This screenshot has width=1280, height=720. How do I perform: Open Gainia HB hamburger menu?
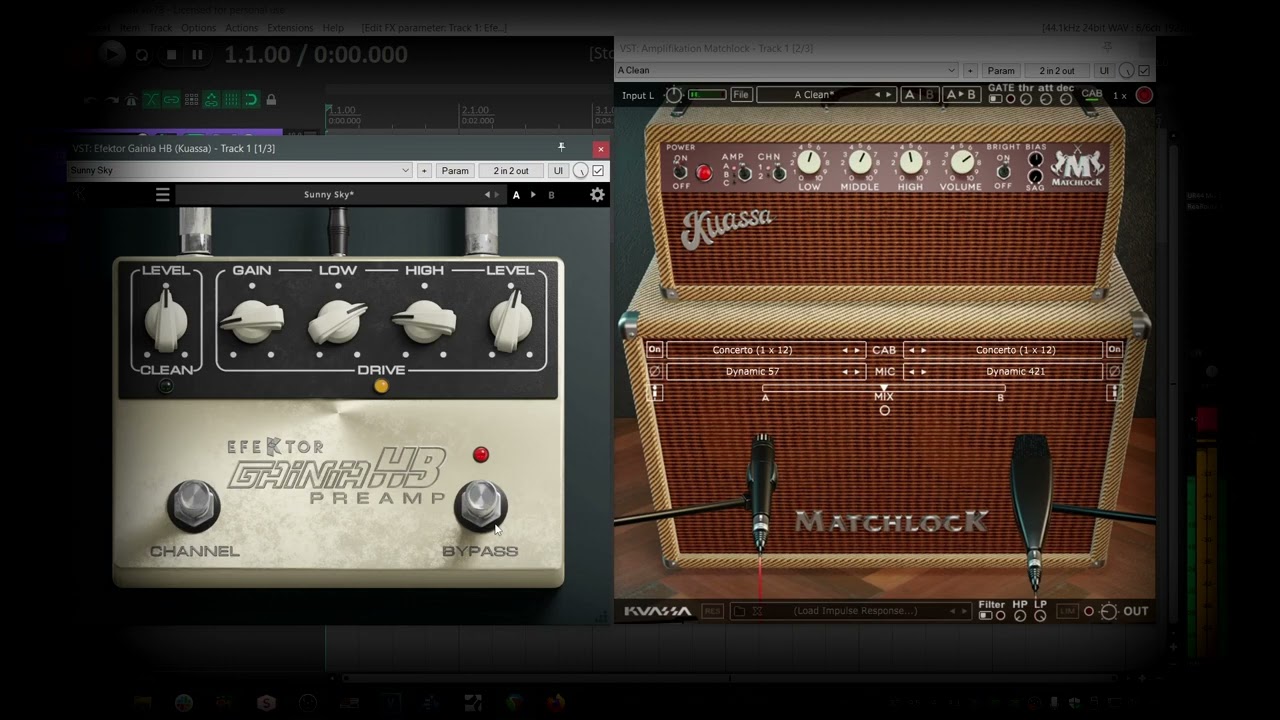pyautogui.click(x=163, y=195)
